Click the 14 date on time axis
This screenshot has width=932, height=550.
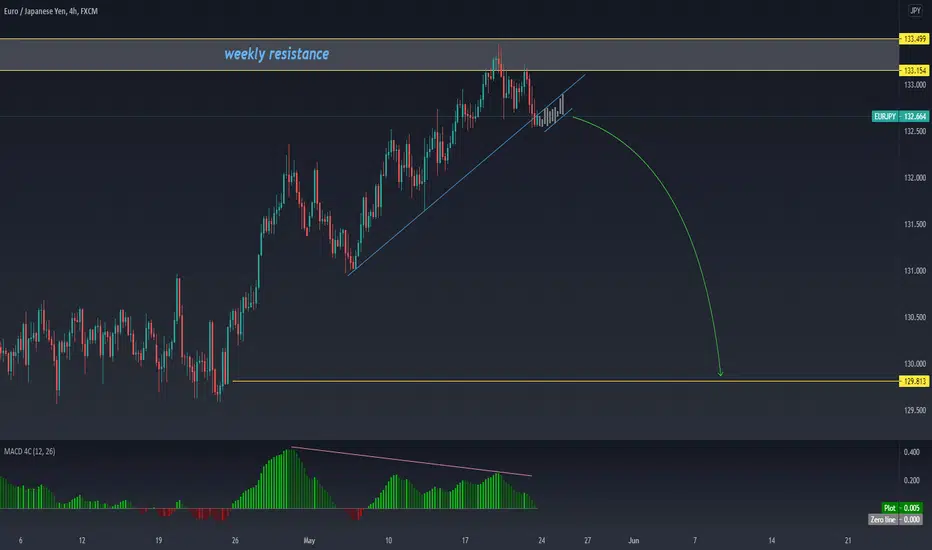(x=772, y=540)
